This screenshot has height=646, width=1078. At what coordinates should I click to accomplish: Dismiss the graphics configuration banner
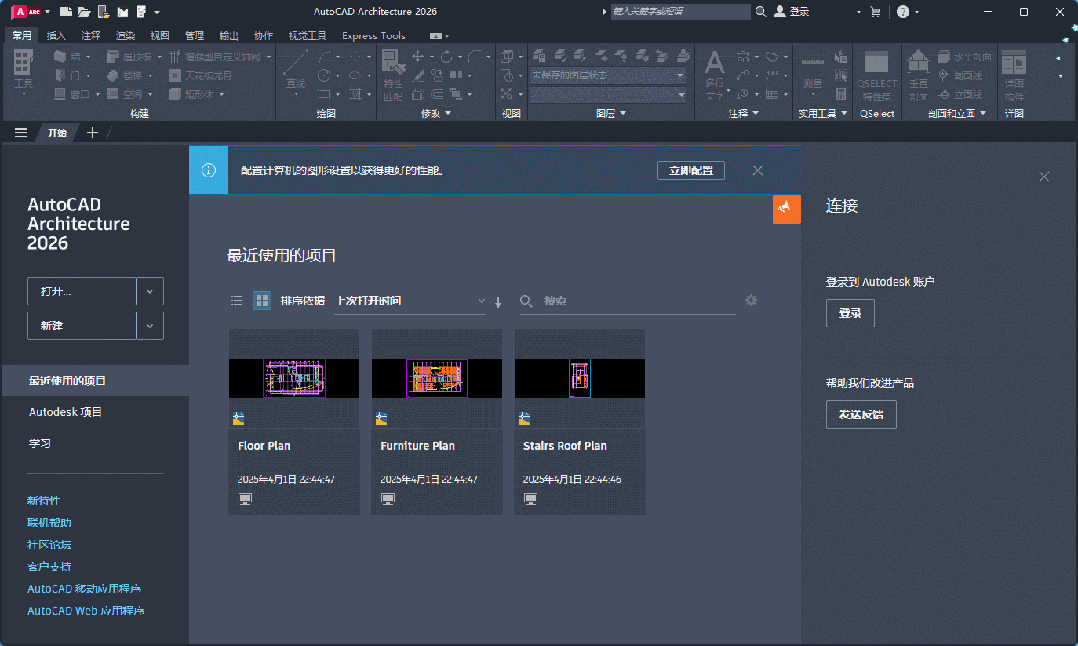pos(758,170)
